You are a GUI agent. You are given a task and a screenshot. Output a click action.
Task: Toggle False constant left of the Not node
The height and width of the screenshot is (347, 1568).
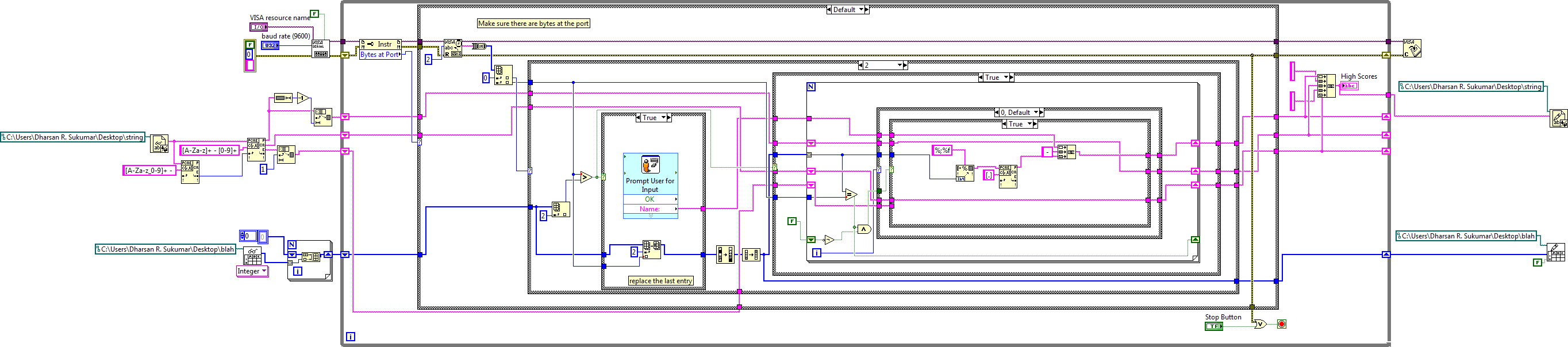click(x=792, y=221)
